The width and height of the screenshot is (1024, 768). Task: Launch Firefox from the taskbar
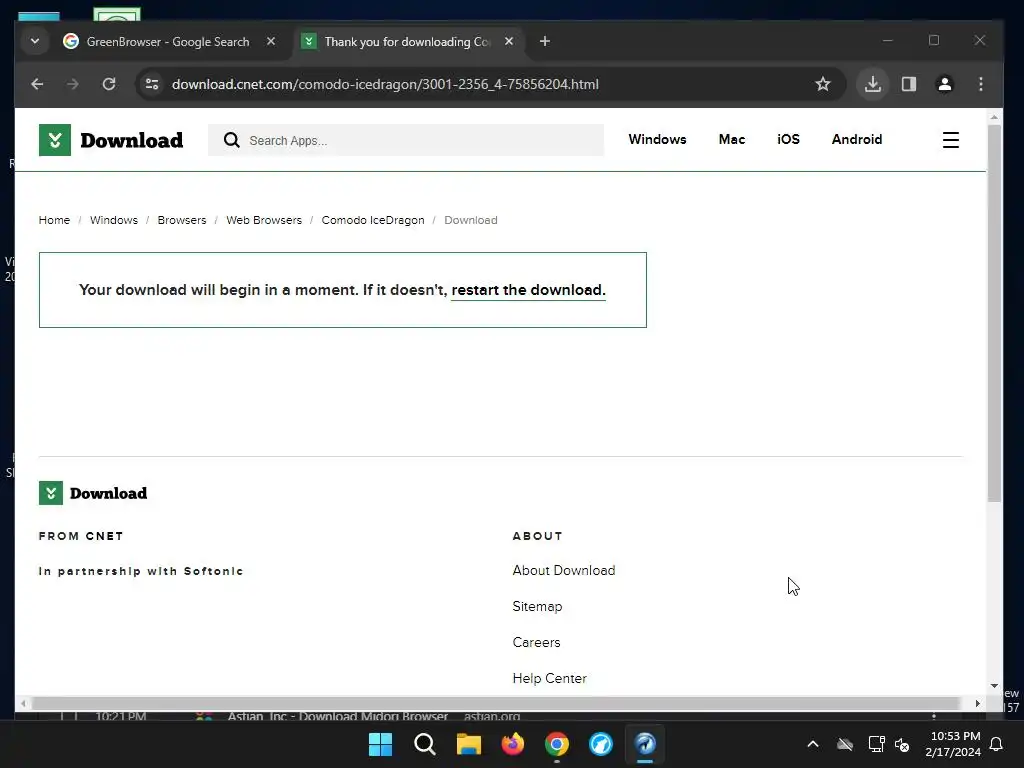point(513,744)
